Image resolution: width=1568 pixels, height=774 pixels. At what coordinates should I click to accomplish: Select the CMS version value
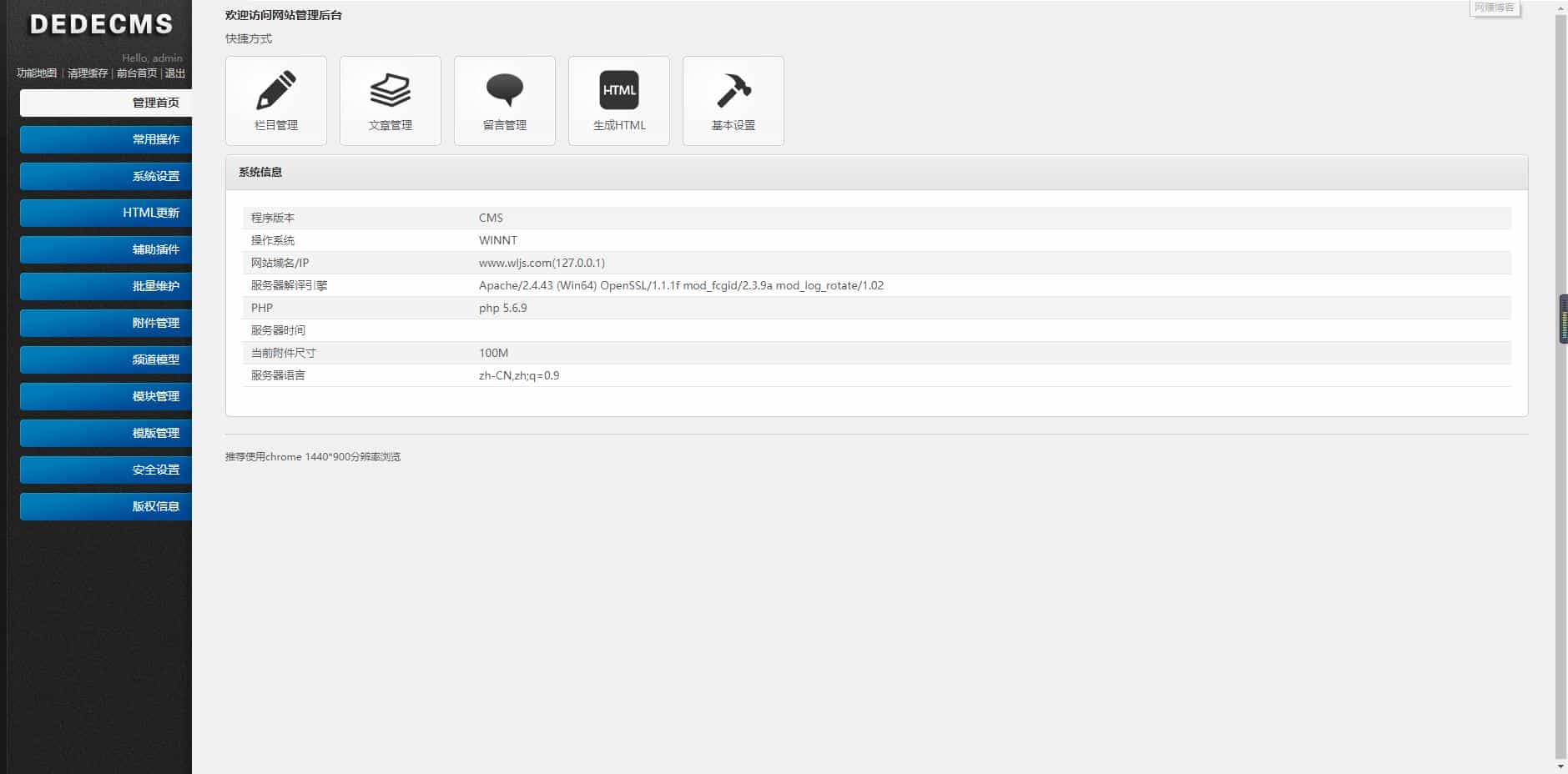(491, 218)
